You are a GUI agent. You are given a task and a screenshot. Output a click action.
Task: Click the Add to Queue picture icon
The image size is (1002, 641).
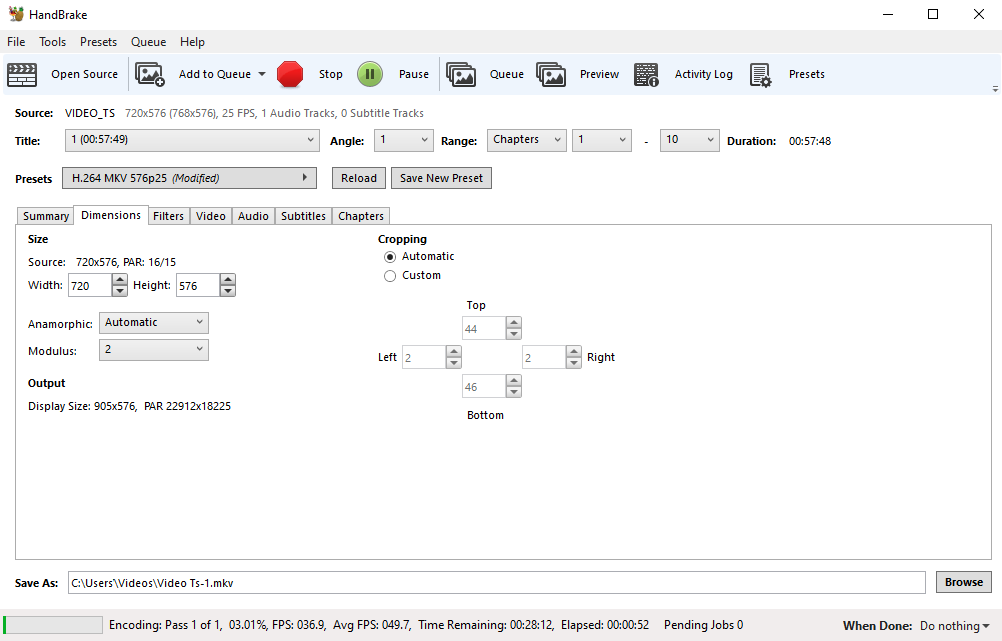[150, 75]
